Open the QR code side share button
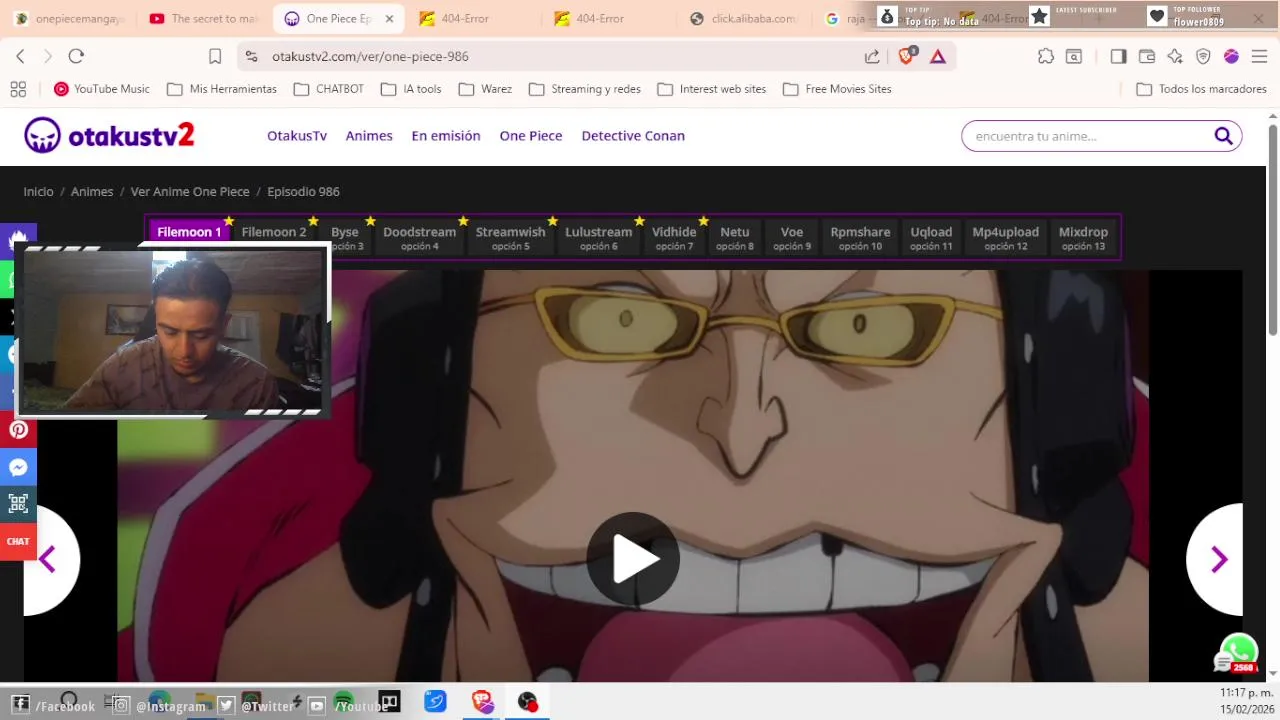This screenshot has width=1280, height=720. (x=18, y=504)
